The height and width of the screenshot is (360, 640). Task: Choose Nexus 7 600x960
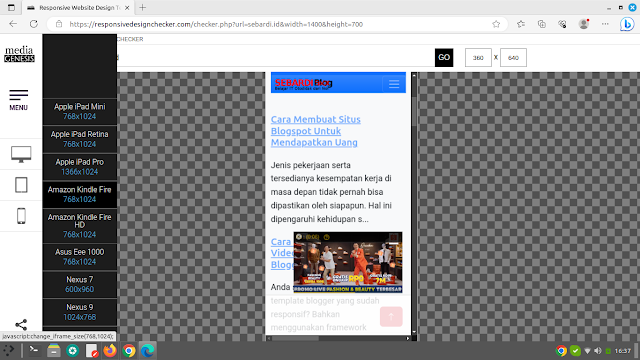click(x=80, y=284)
